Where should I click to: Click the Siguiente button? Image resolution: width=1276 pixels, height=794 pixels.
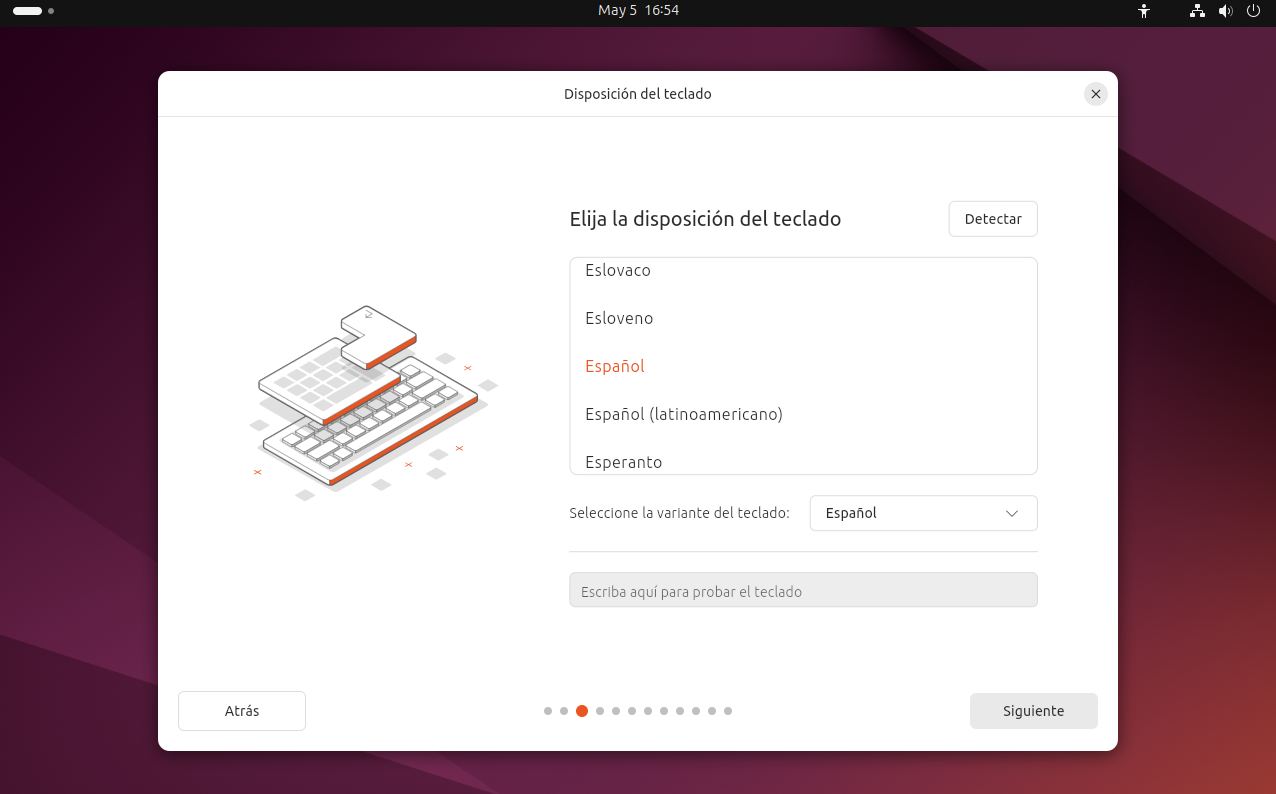coord(1033,711)
